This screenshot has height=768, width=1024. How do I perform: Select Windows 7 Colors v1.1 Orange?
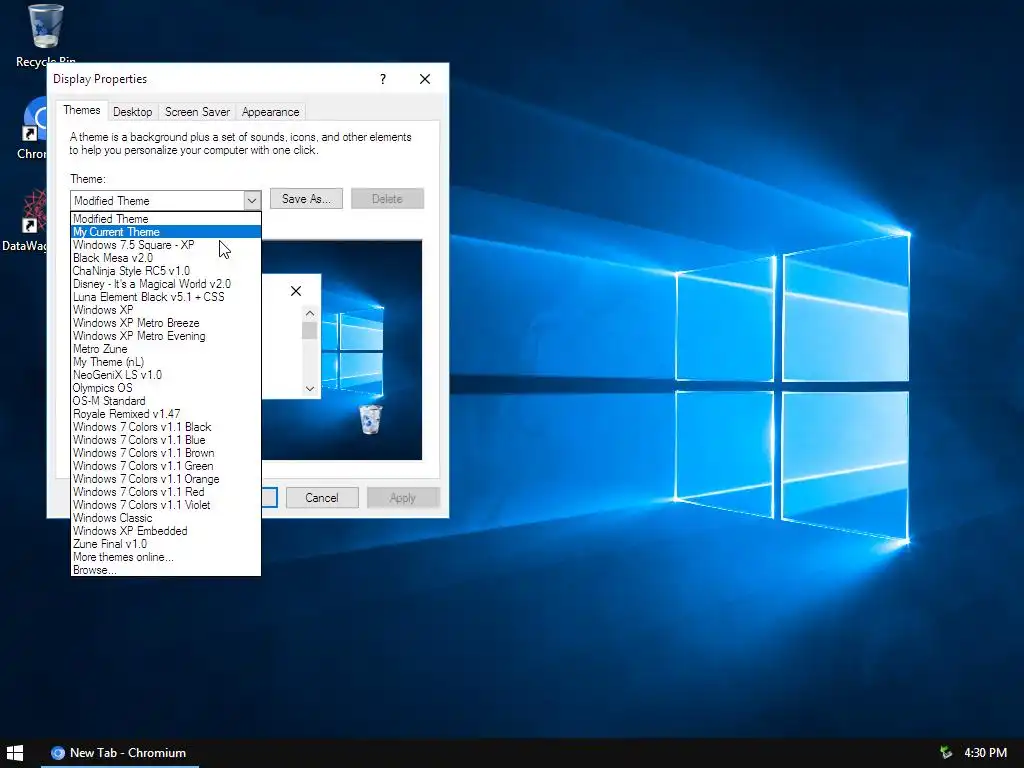point(166,479)
